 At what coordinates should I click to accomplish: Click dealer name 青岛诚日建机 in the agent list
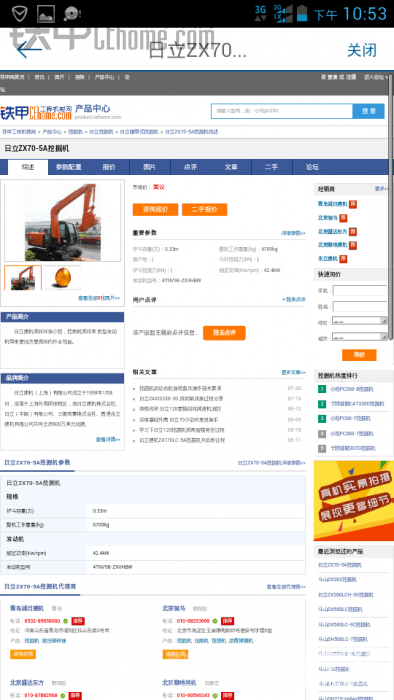[27, 608]
